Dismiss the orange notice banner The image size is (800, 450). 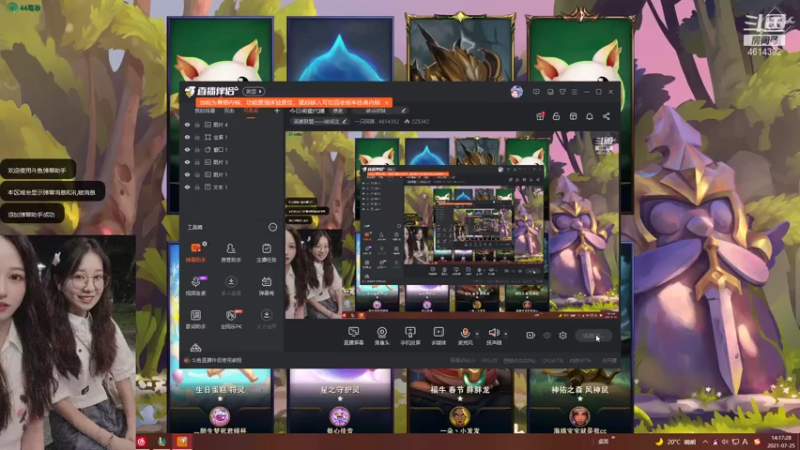tap(387, 103)
